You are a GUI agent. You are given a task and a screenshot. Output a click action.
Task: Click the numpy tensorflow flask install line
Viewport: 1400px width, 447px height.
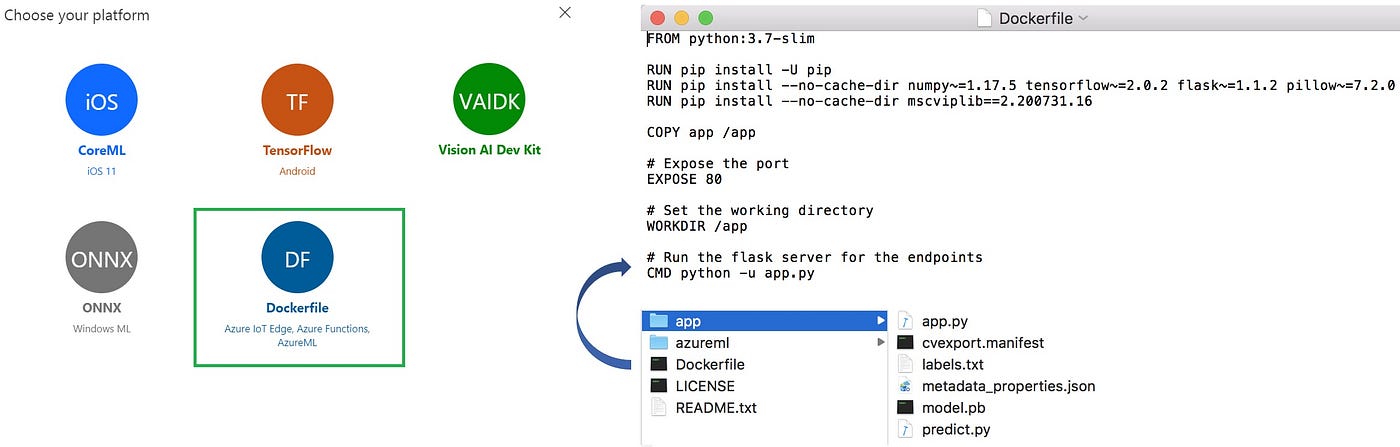1020,85
